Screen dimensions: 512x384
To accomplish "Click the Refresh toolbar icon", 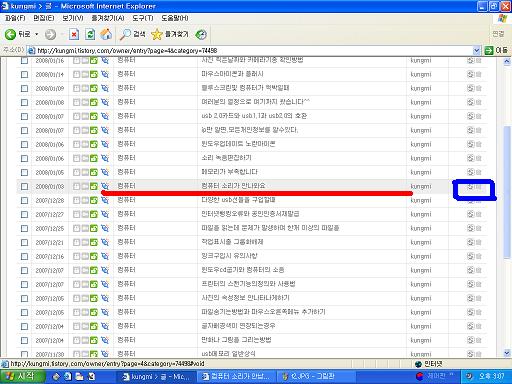I will click(90, 34).
